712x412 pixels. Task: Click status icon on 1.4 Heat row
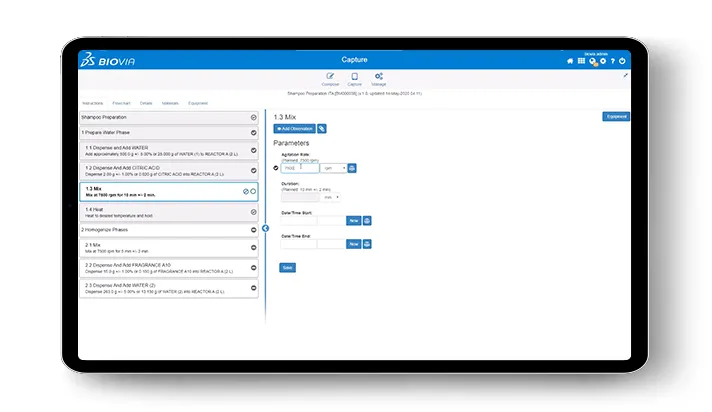tap(253, 212)
